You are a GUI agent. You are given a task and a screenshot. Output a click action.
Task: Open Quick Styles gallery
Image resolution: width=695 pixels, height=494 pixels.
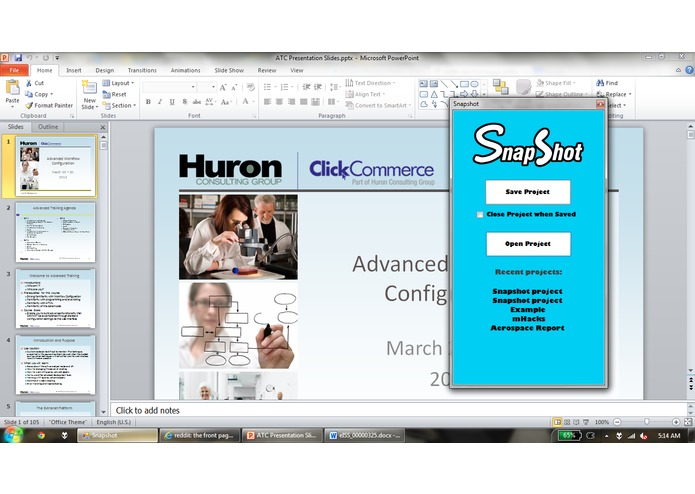pos(523,87)
